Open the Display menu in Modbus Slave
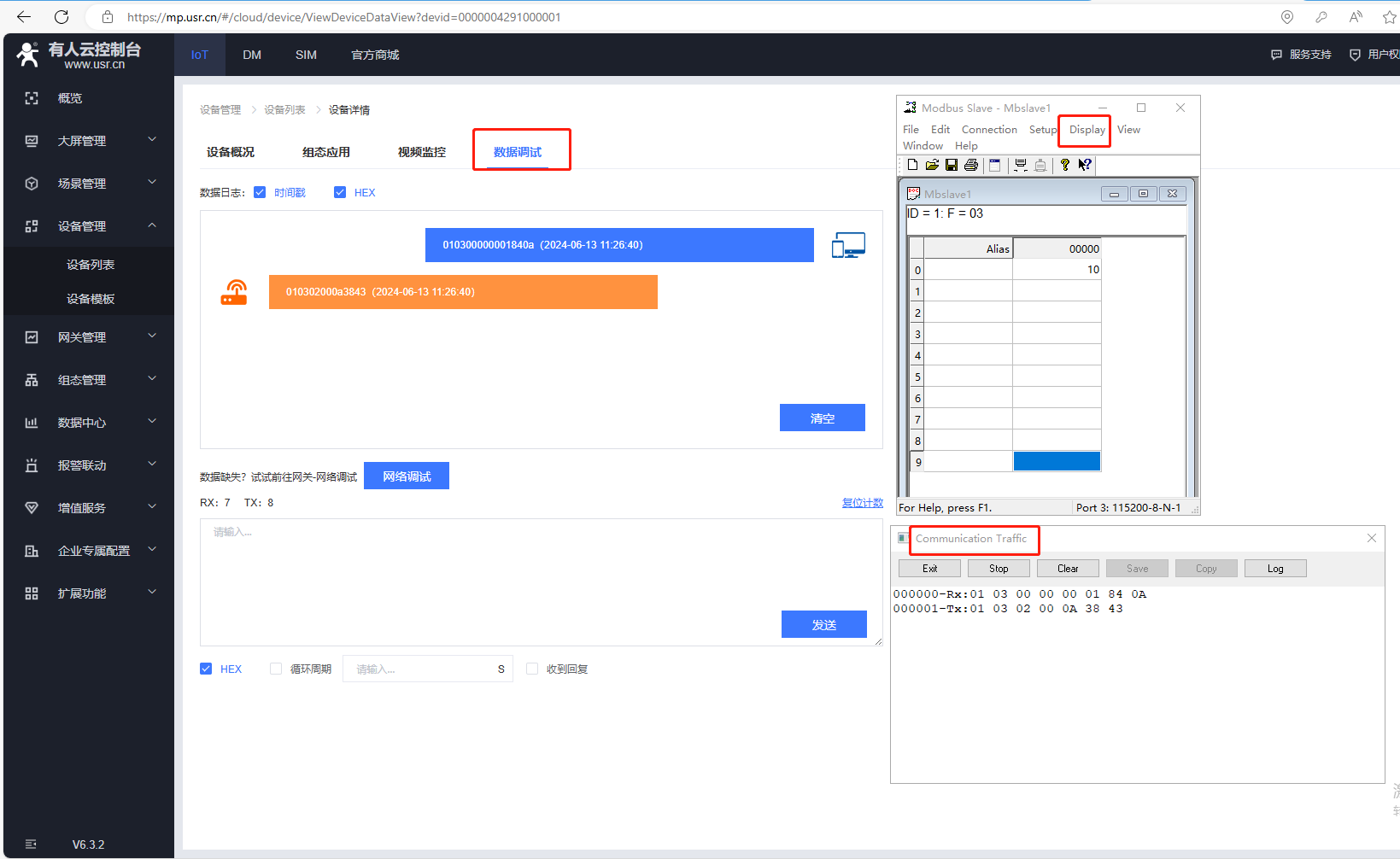This screenshot has height=859, width=1400. click(1087, 130)
